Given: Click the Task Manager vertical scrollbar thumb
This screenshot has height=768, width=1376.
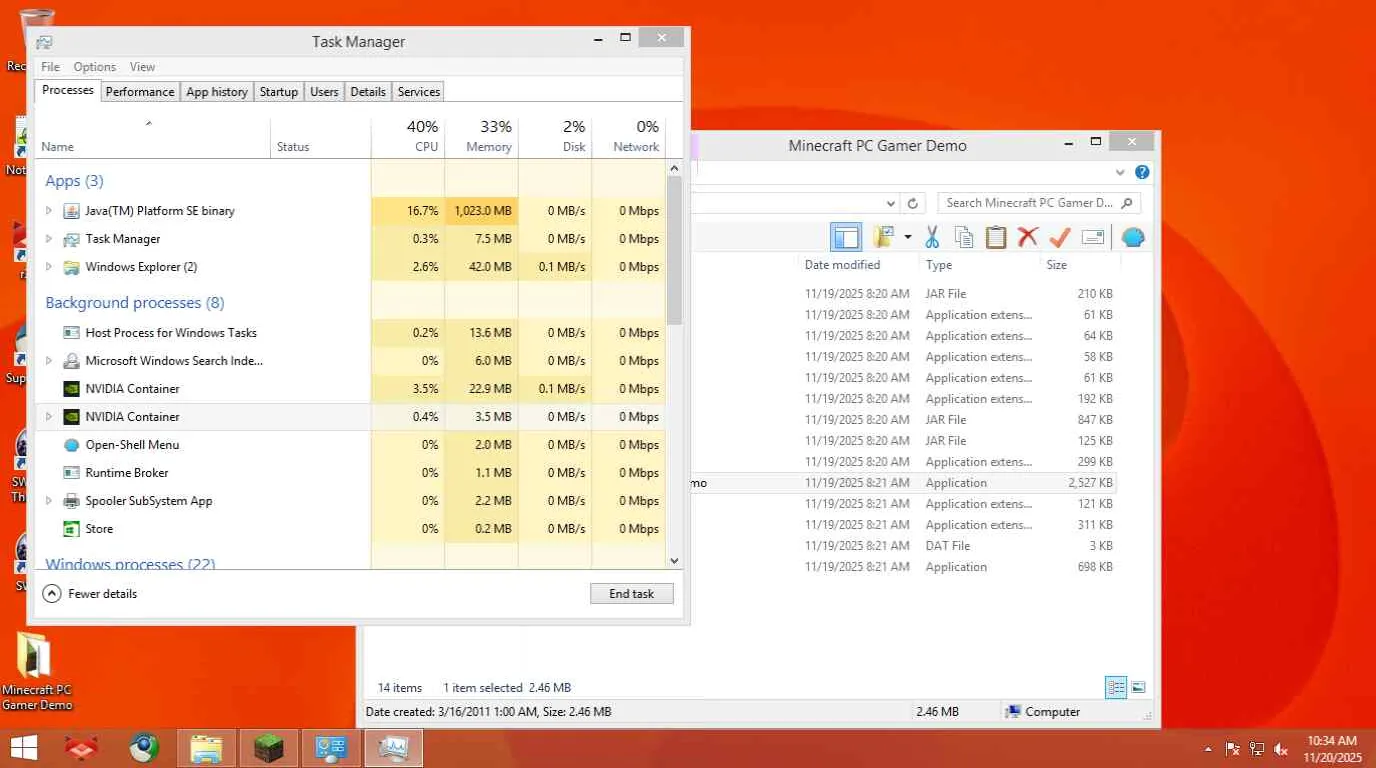Looking at the screenshot, I should click(x=674, y=250).
